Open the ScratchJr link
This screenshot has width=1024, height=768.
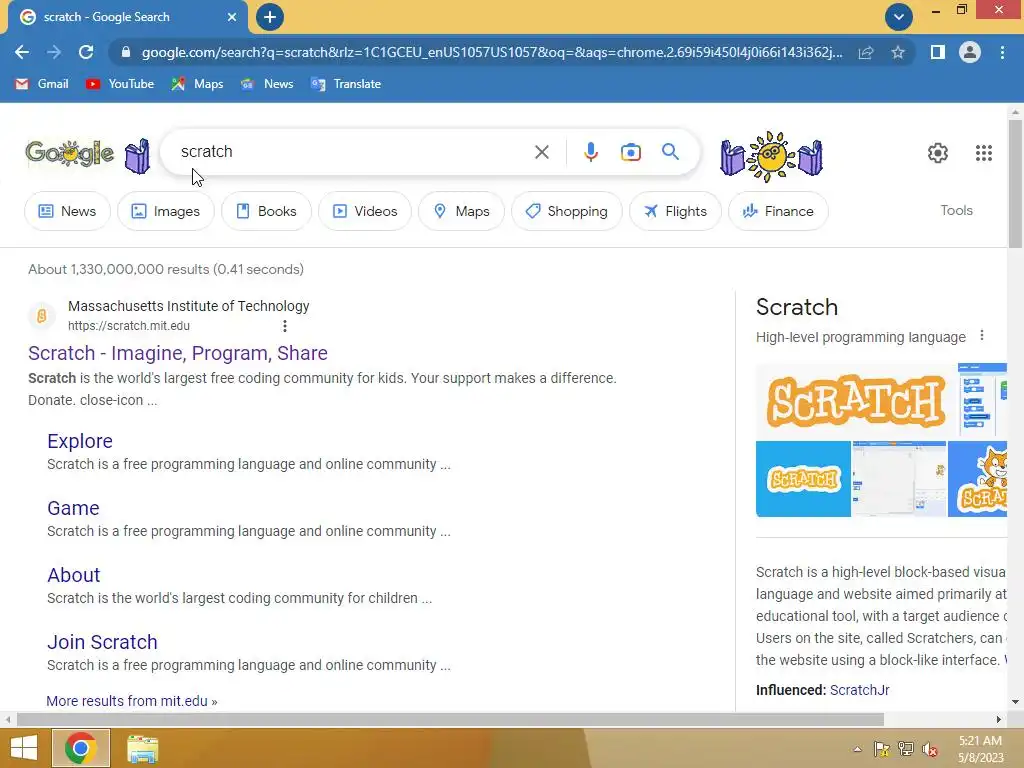click(859, 690)
